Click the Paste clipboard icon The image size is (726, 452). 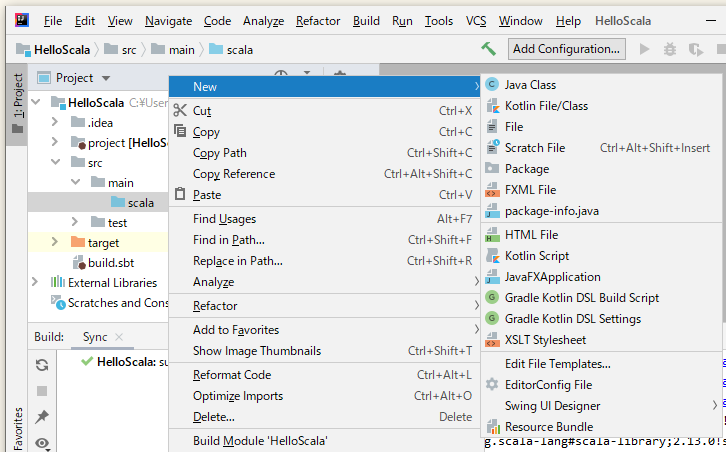coord(180,194)
